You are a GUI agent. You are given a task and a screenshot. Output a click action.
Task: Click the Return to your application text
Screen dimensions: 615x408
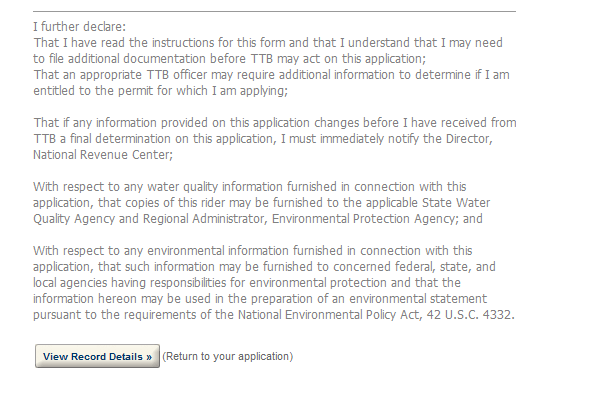click(227, 357)
